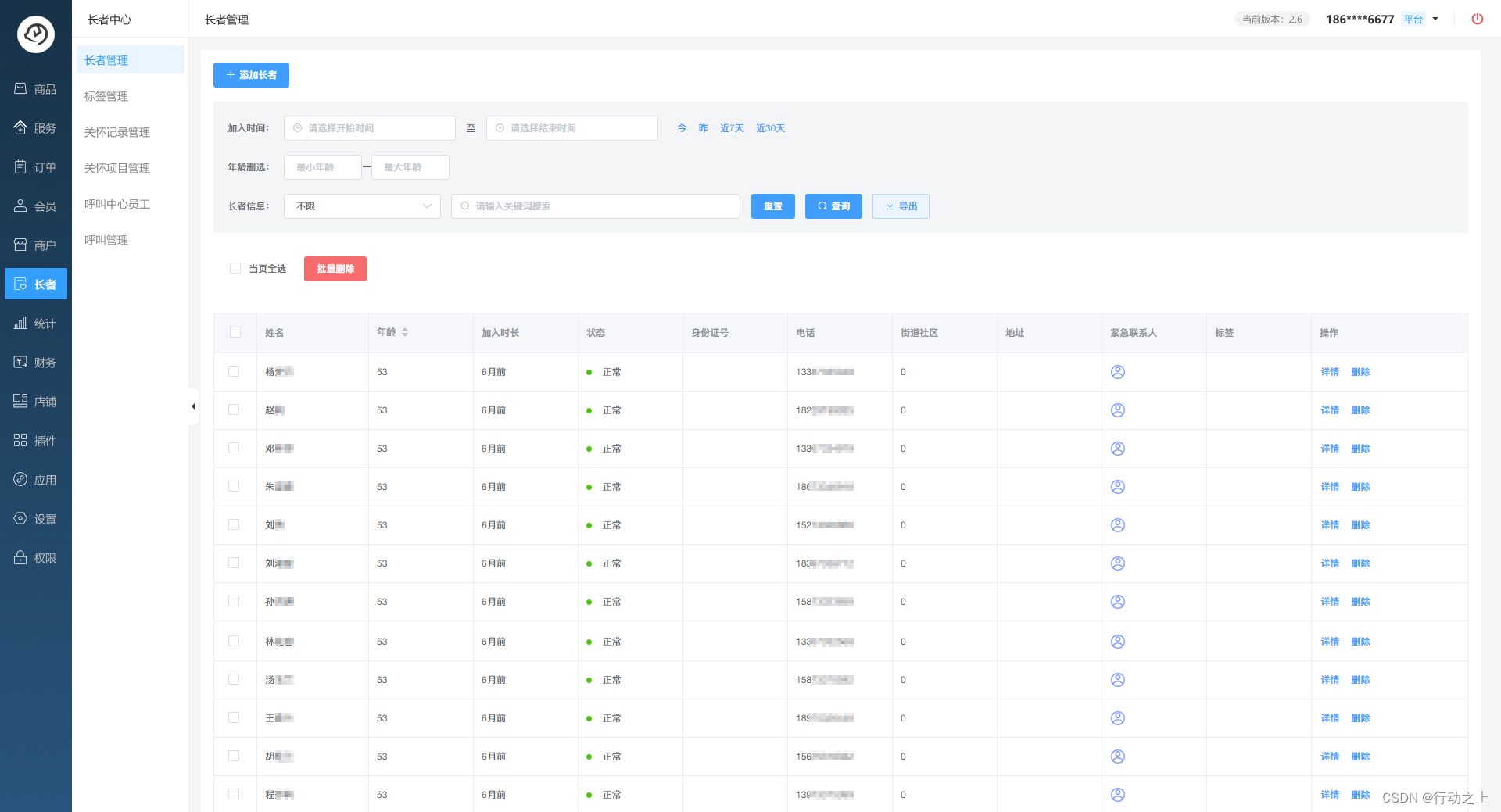
Task: Tick the 当页全选 checkbox
Action: point(235,268)
